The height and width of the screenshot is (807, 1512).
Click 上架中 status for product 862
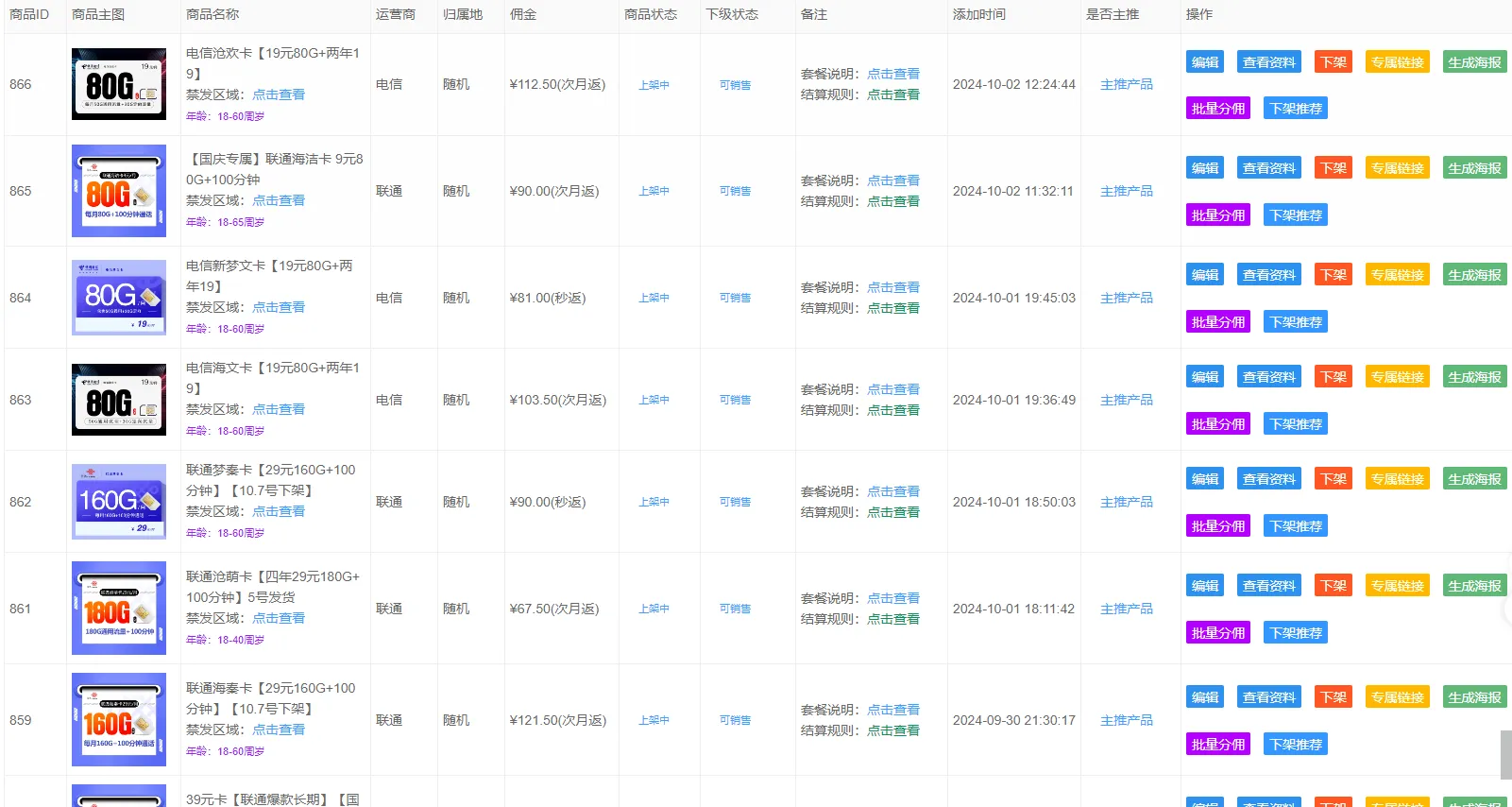point(654,503)
